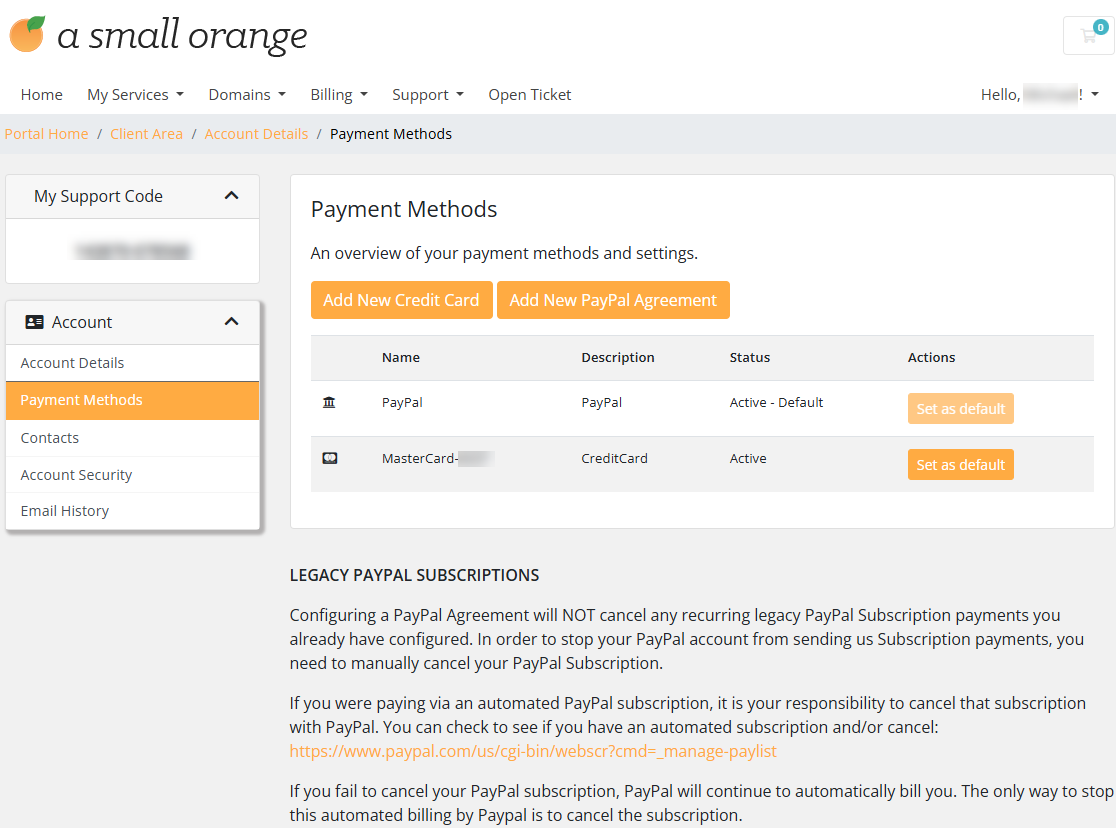
Task: Click the LEGACY PAYPAL SUBSCRIPTIONS heading
Action: pyautogui.click(x=414, y=575)
